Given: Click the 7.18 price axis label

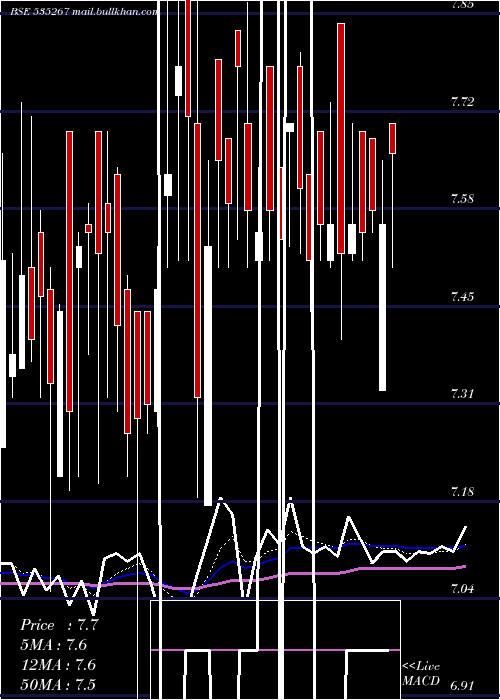Looking at the screenshot, I should tap(462, 492).
